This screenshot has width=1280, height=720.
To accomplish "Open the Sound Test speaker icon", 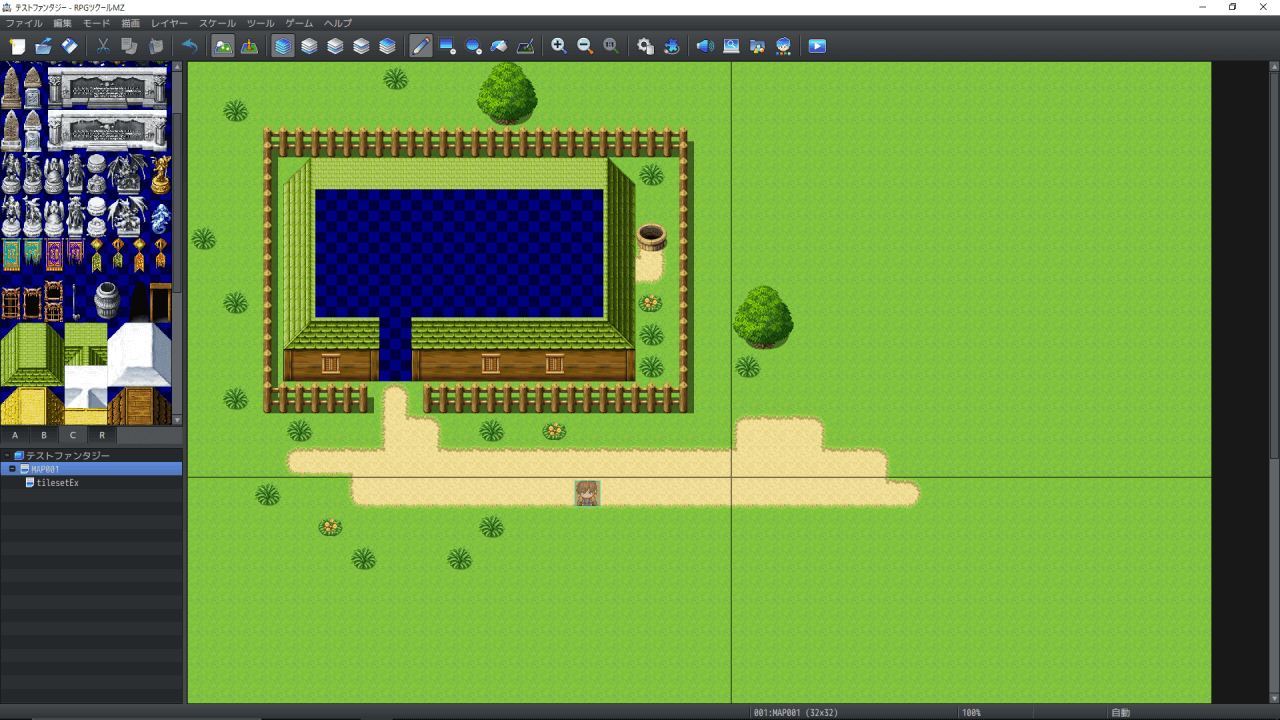I will pyautogui.click(x=705, y=46).
